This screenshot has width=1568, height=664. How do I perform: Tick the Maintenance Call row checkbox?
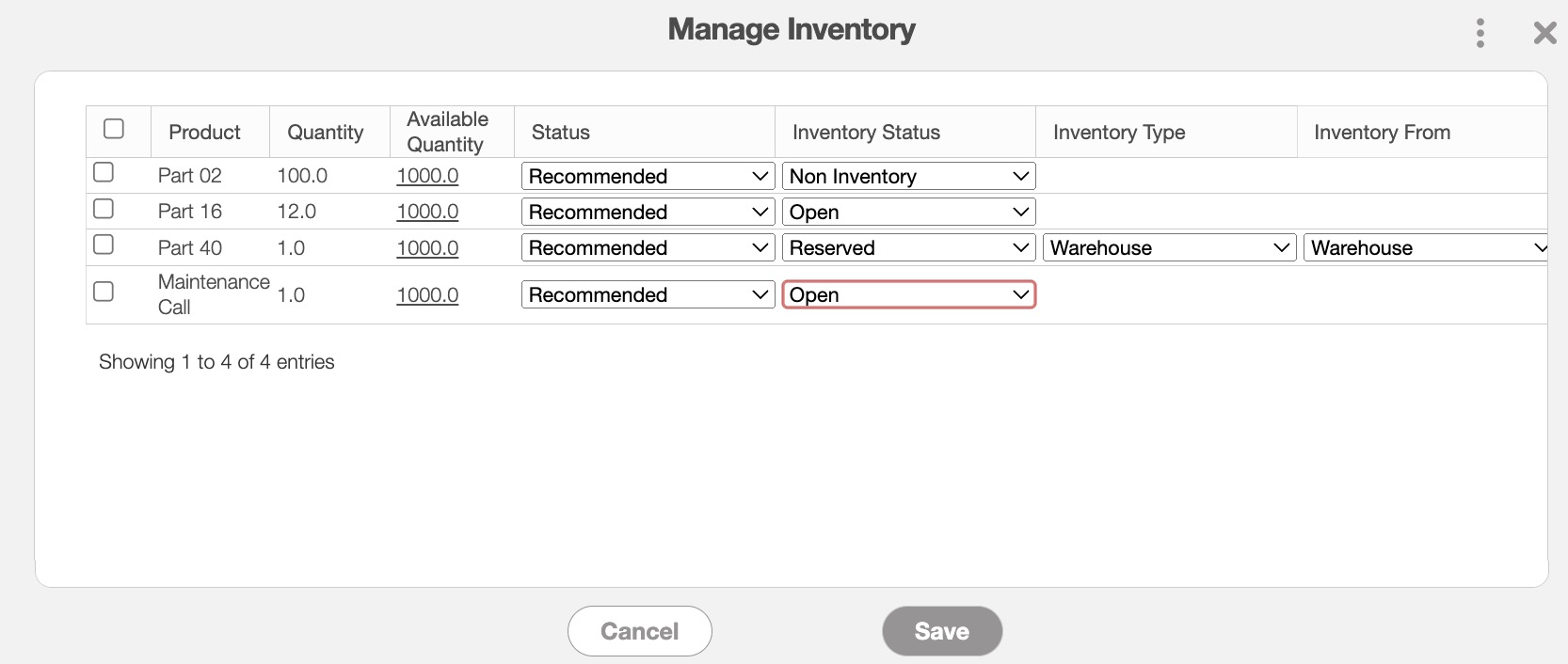[x=104, y=292]
